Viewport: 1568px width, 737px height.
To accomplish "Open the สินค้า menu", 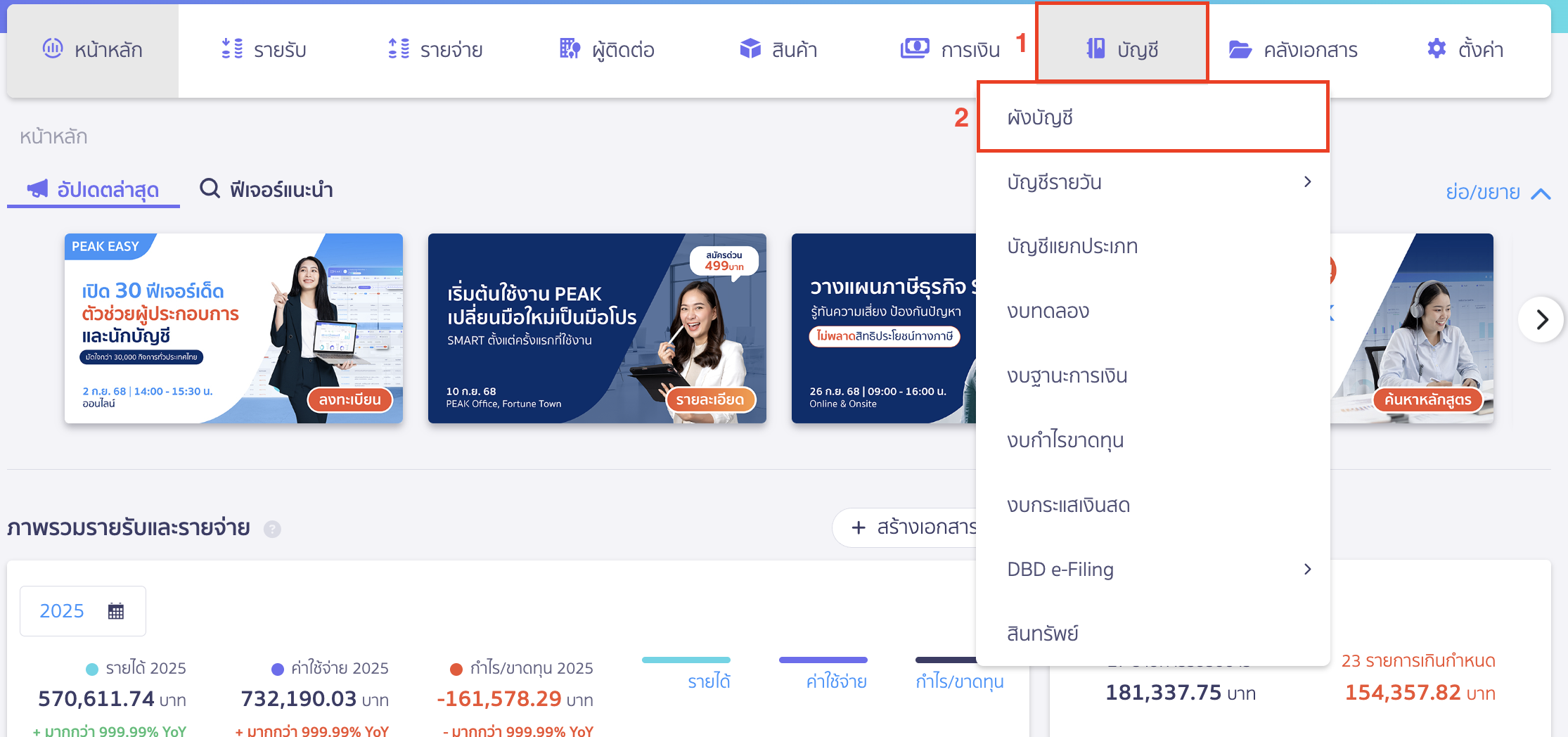I will point(778,50).
